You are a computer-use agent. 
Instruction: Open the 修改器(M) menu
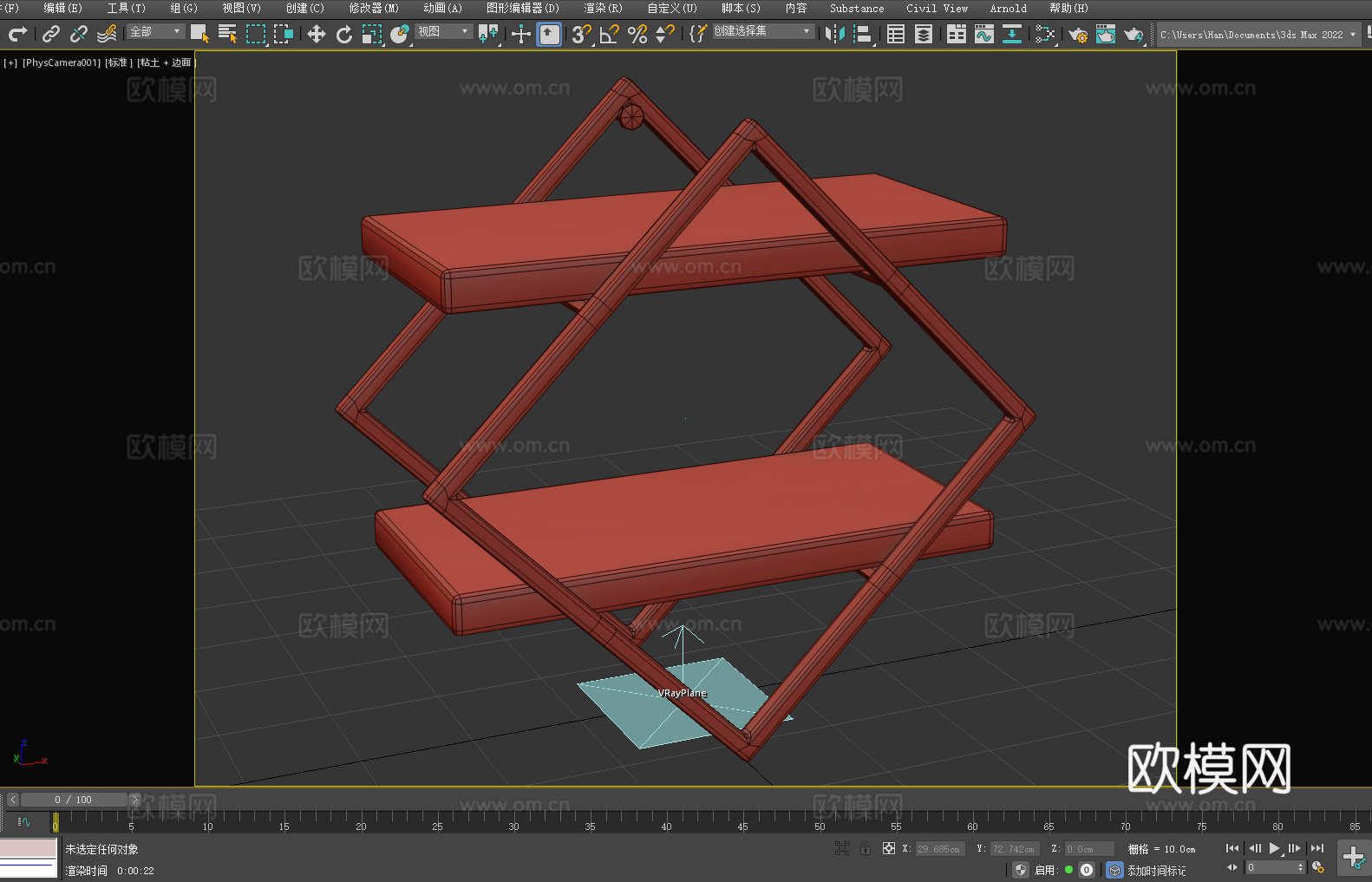tap(374, 8)
